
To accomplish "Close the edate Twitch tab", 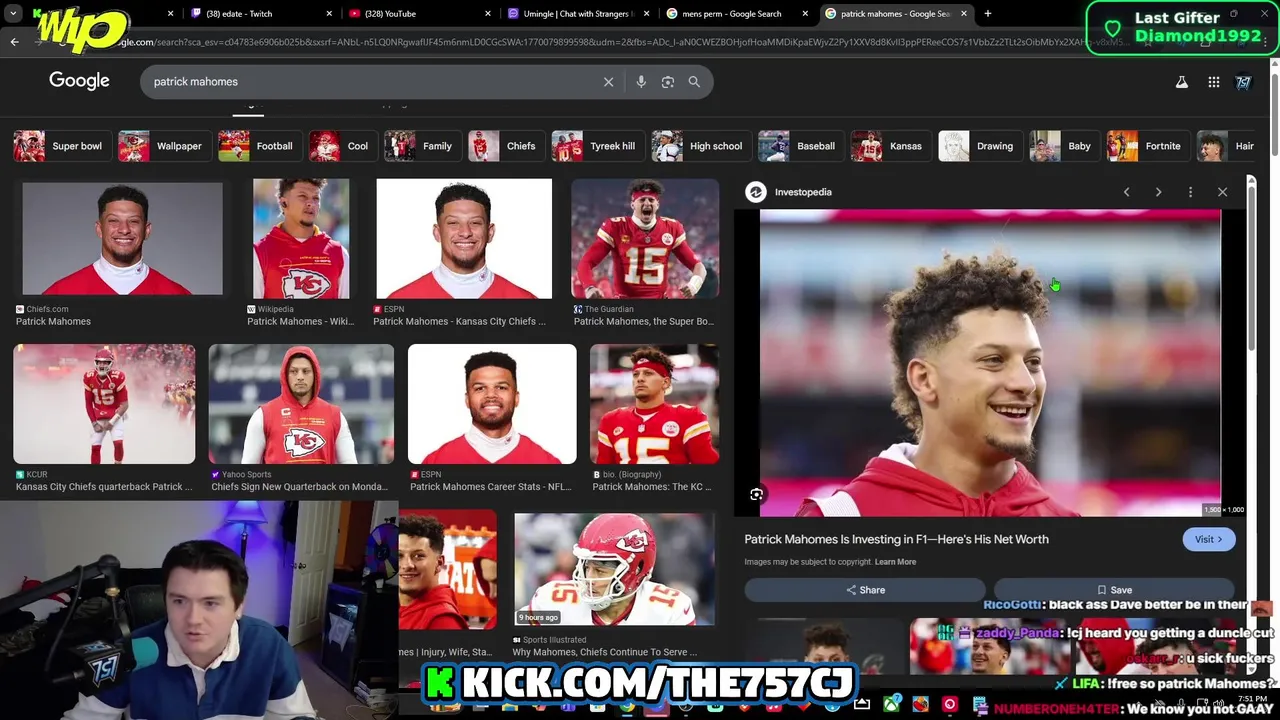I will pyautogui.click(x=329, y=14).
